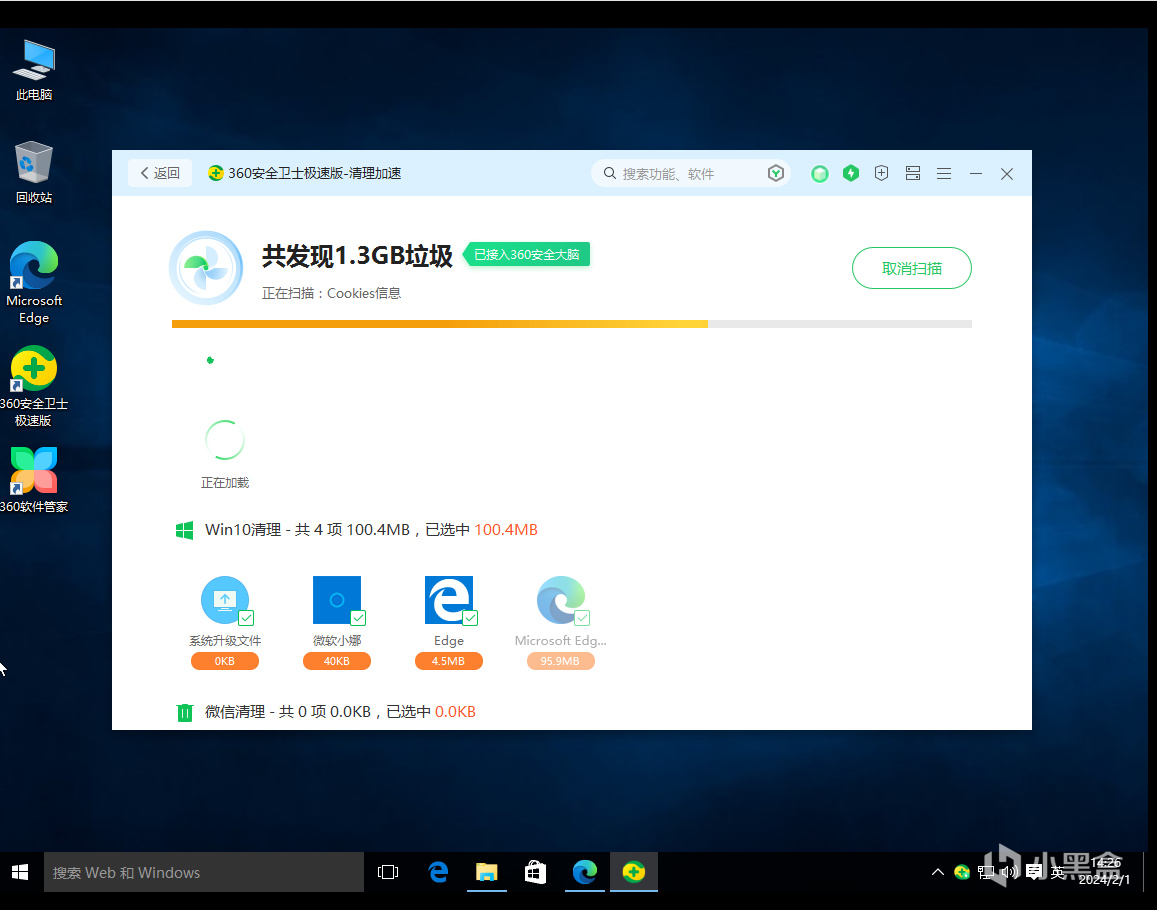This screenshot has height=910, width=1157.
Task: Click the network tray icon
Action: (985, 872)
